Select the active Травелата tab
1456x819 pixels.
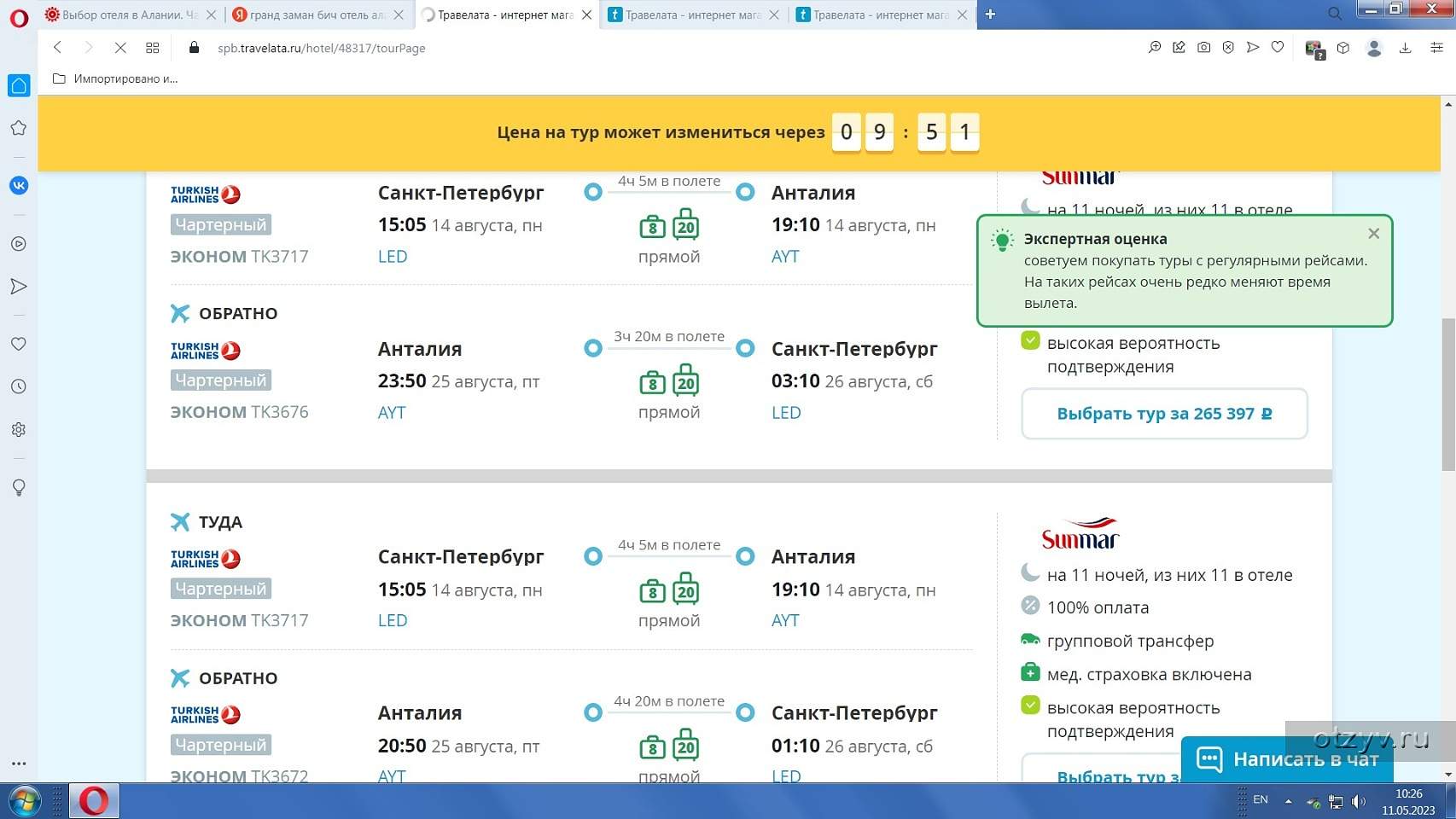(x=505, y=15)
